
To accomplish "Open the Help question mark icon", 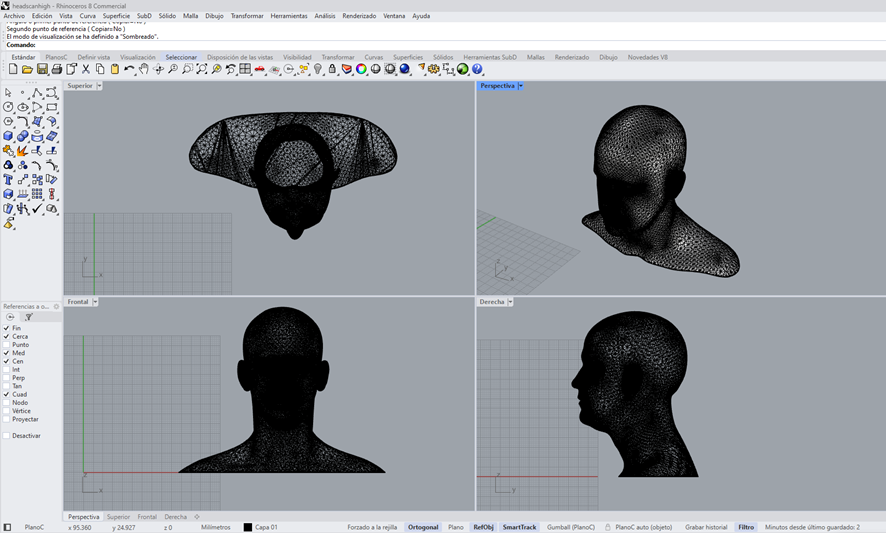I will point(477,70).
